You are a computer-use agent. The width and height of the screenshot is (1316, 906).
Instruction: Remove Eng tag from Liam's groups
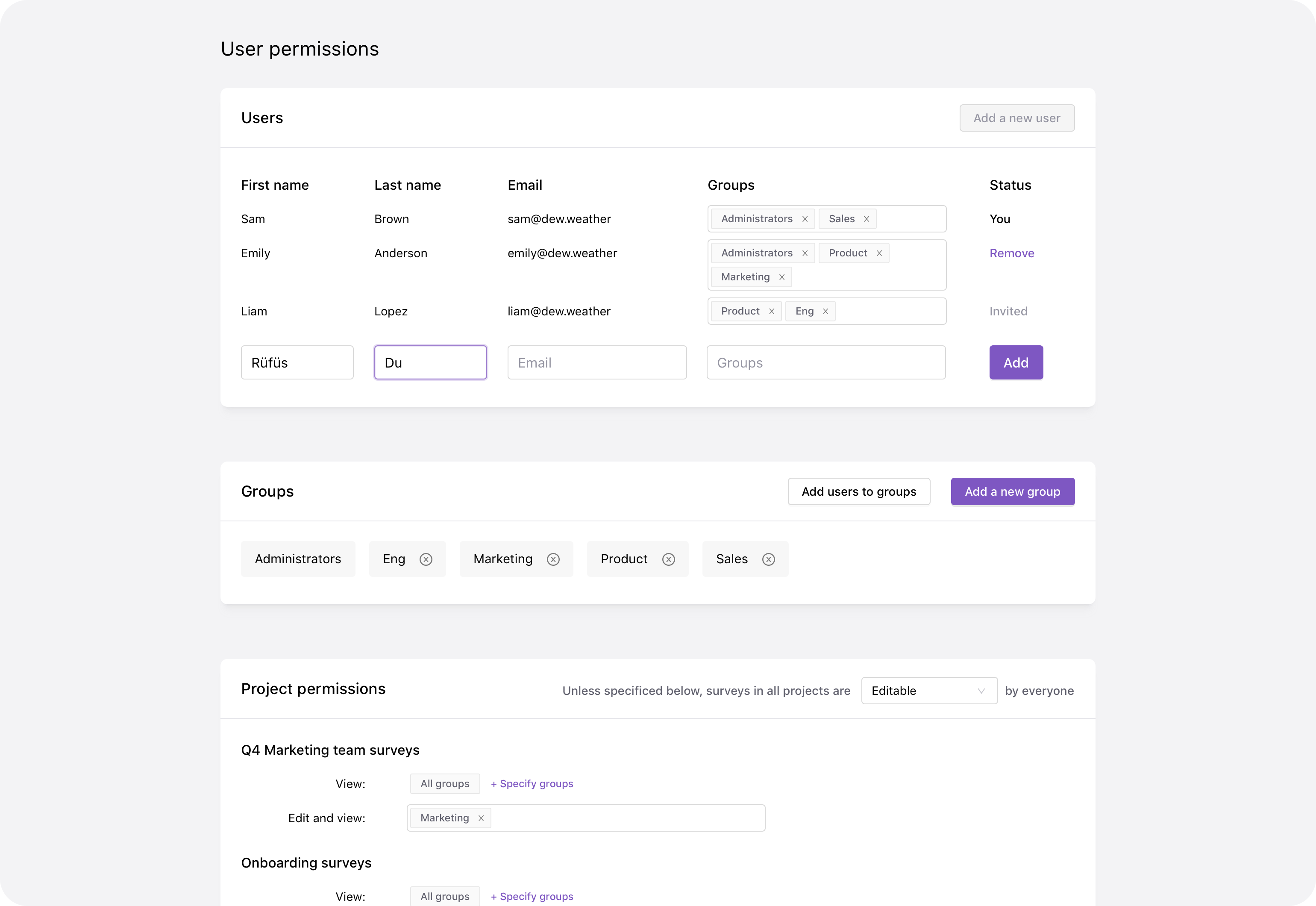pos(825,311)
